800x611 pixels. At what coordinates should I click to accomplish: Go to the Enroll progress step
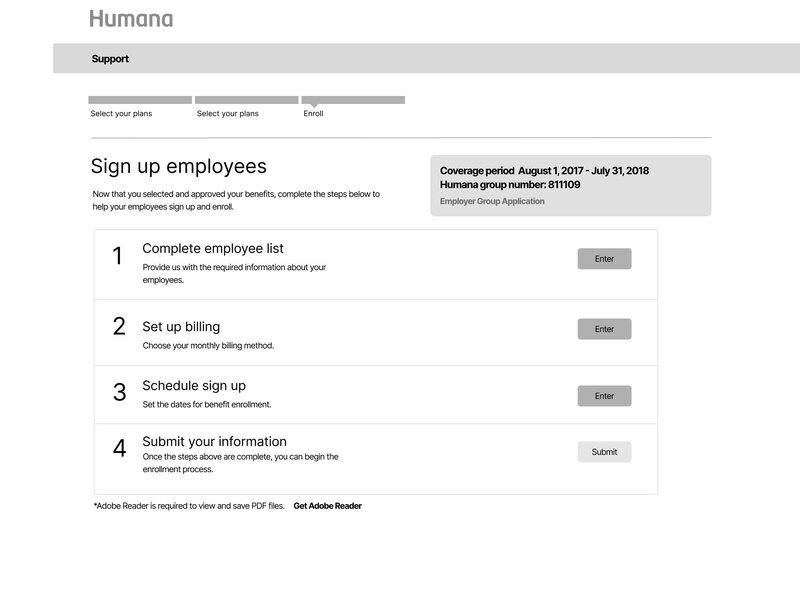(x=313, y=113)
